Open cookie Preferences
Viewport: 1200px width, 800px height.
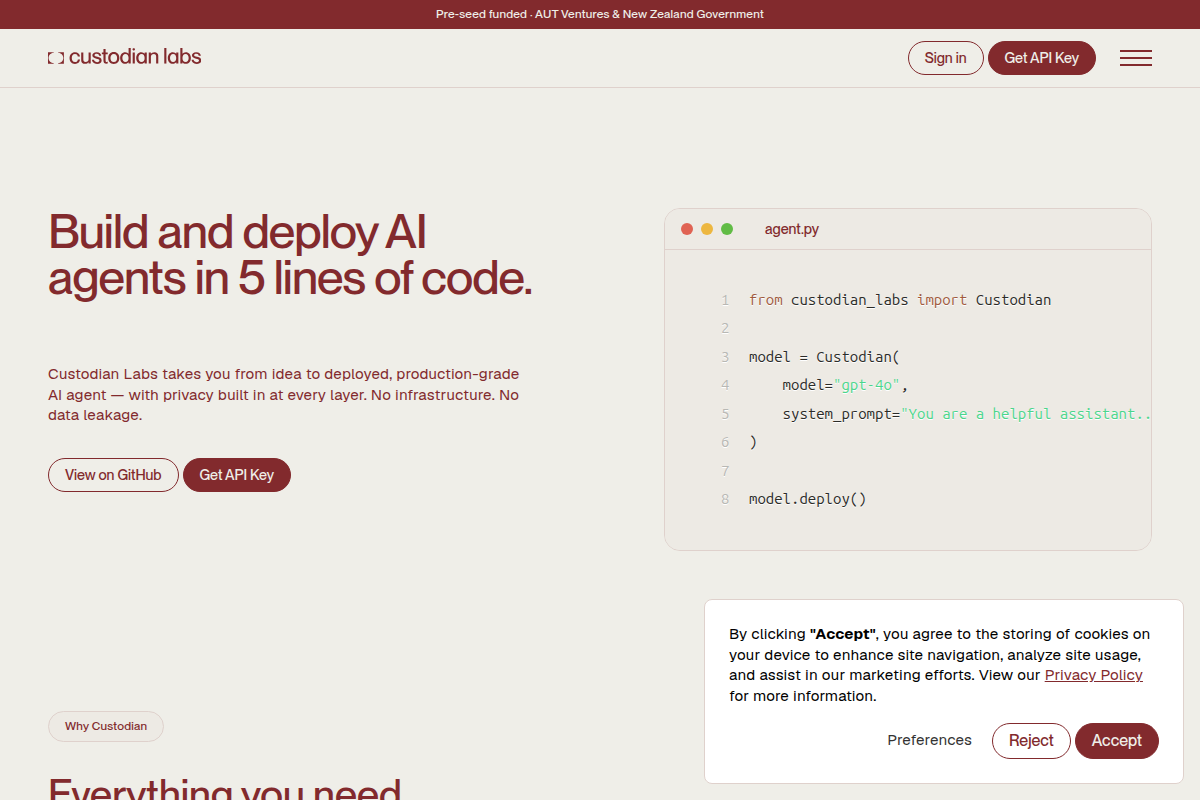pos(929,741)
